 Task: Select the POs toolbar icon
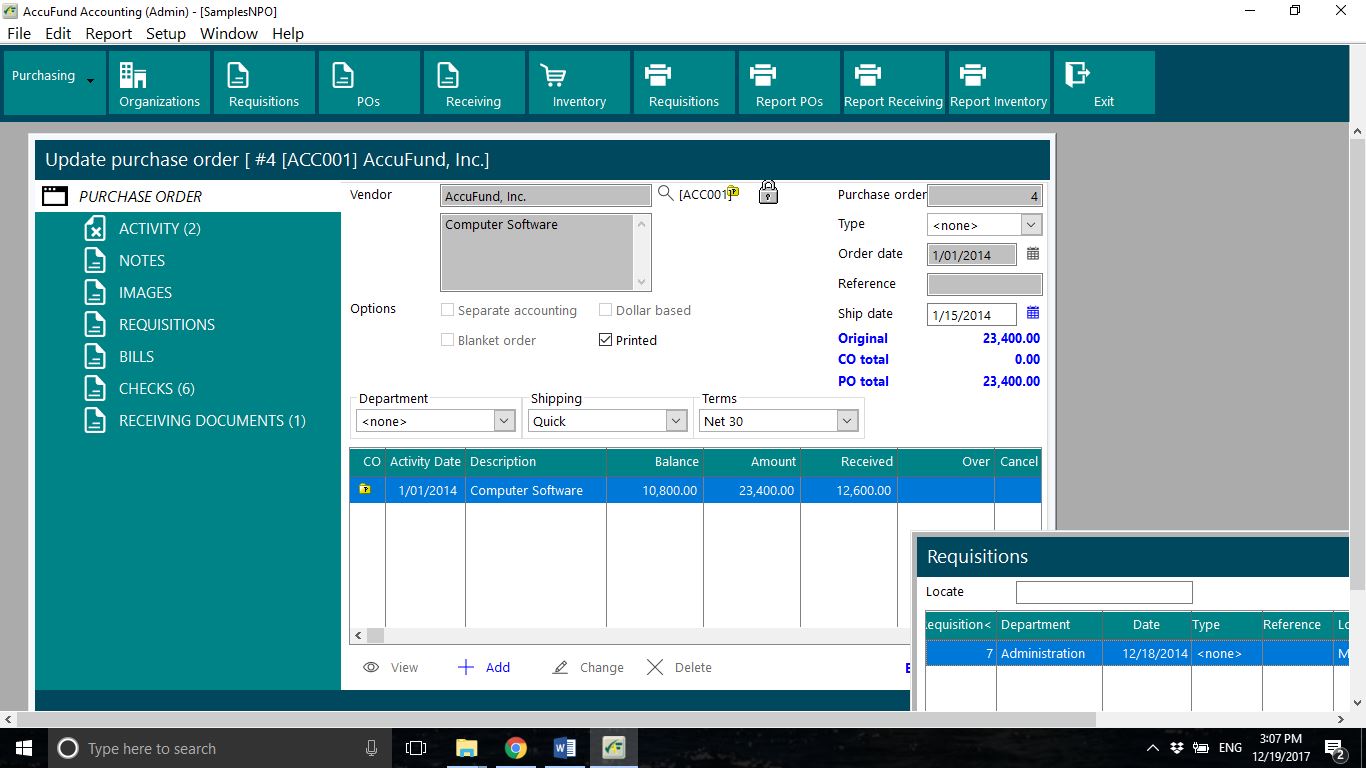click(368, 82)
